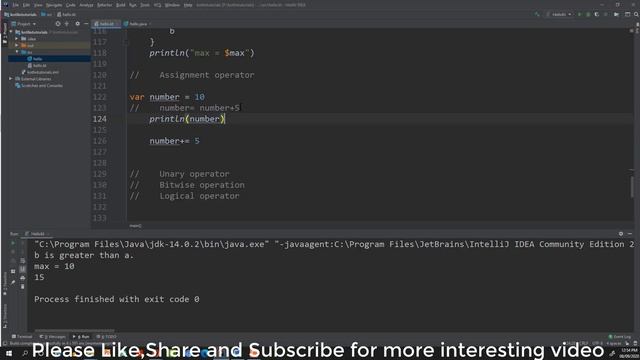Viewport: 640px width, 360px height.
Task: Open the Terminal tool window tab
Action: (x=22, y=337)
